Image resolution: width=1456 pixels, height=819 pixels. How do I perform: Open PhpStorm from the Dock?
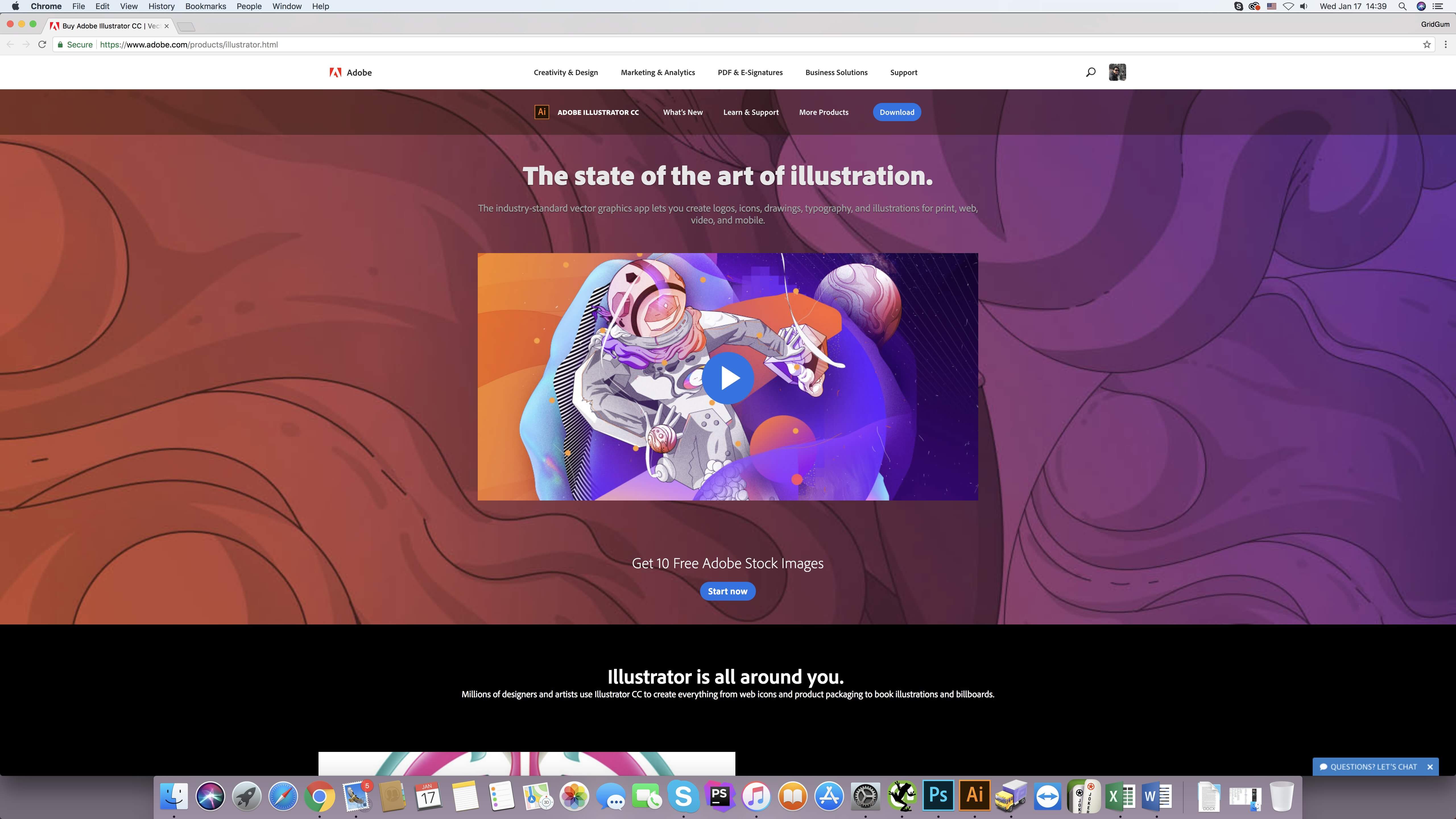point(719,796)
